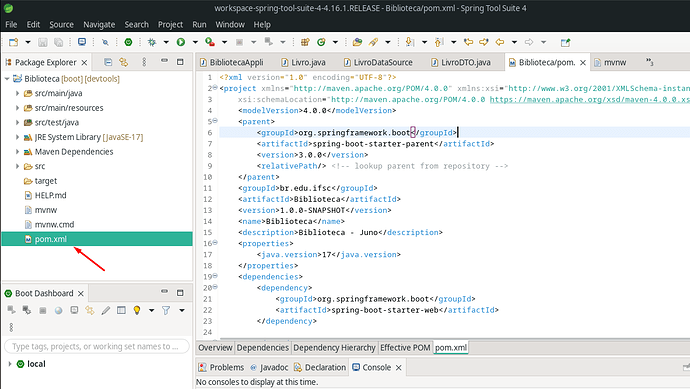
Task: Open the Debug configurations dropdown
Action: click(x=166, y=42)
